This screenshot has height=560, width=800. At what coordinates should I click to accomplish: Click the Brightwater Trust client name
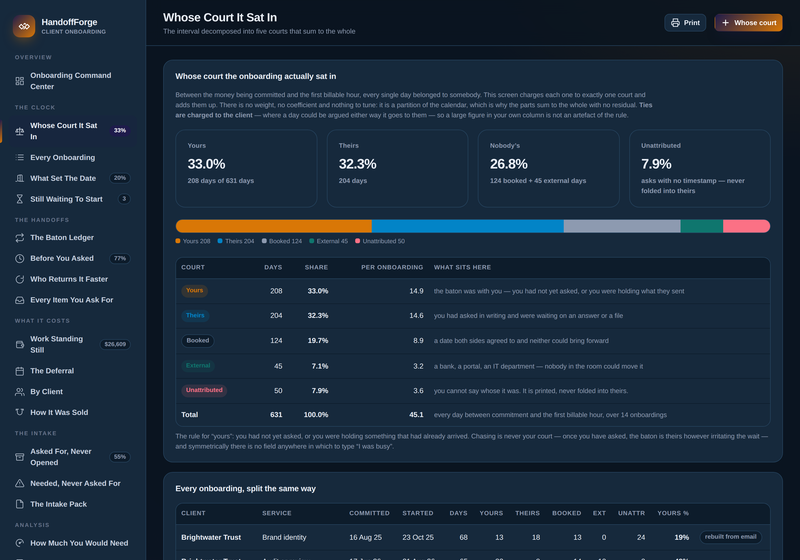point(211,538)
